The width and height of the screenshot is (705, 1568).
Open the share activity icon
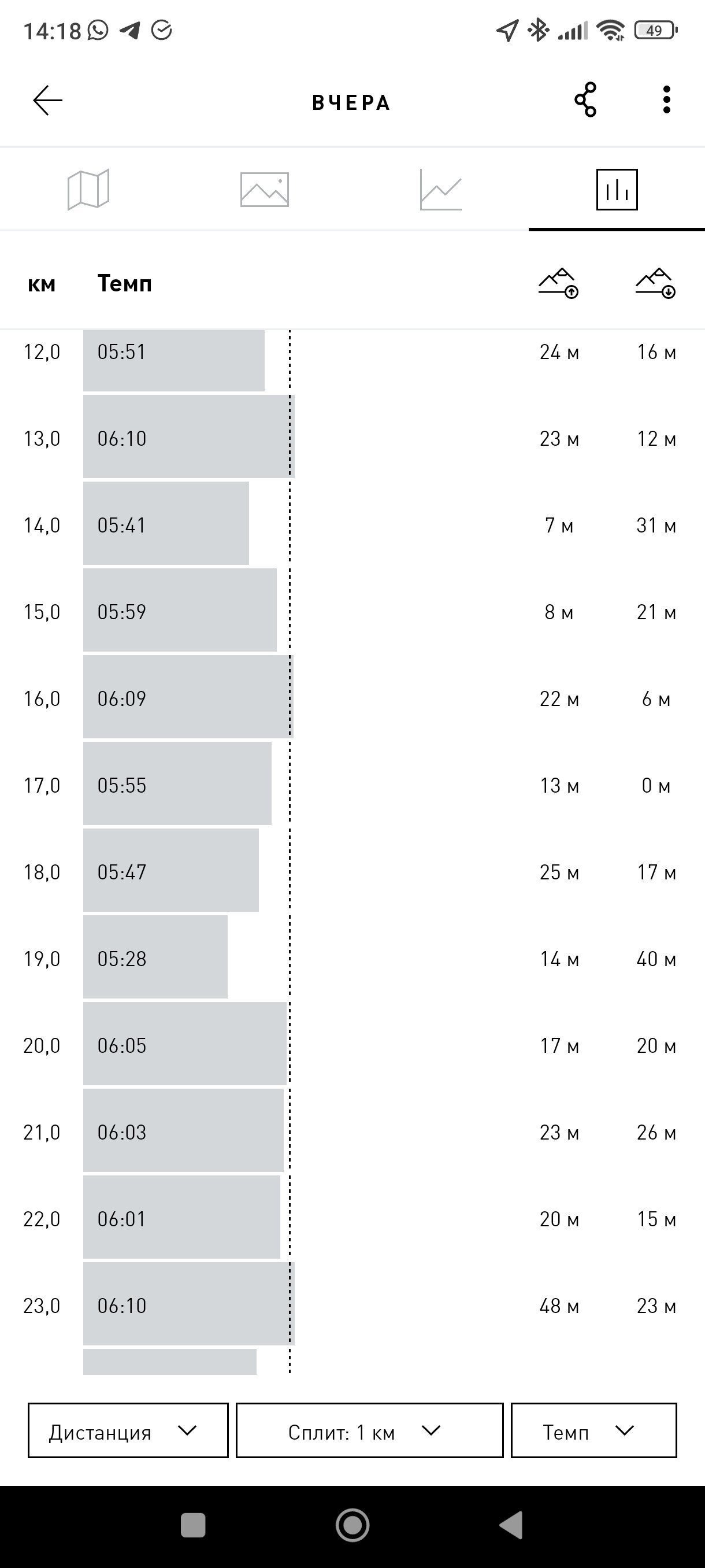(x=585, y=100)
